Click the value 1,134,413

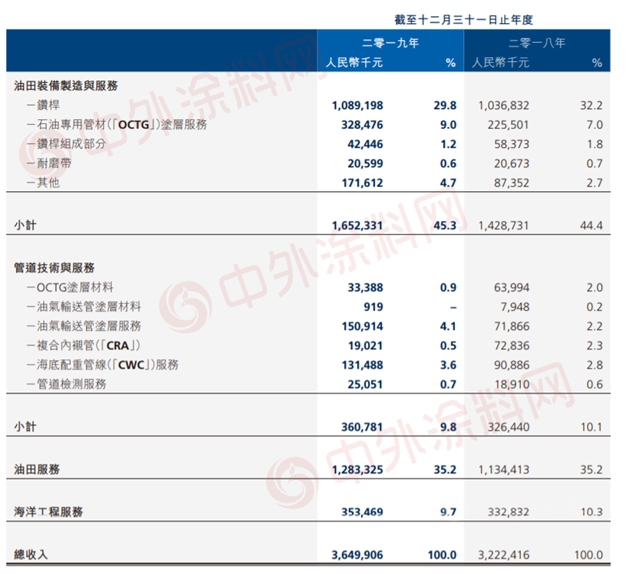pyautogui.click(x=504, y=469)
